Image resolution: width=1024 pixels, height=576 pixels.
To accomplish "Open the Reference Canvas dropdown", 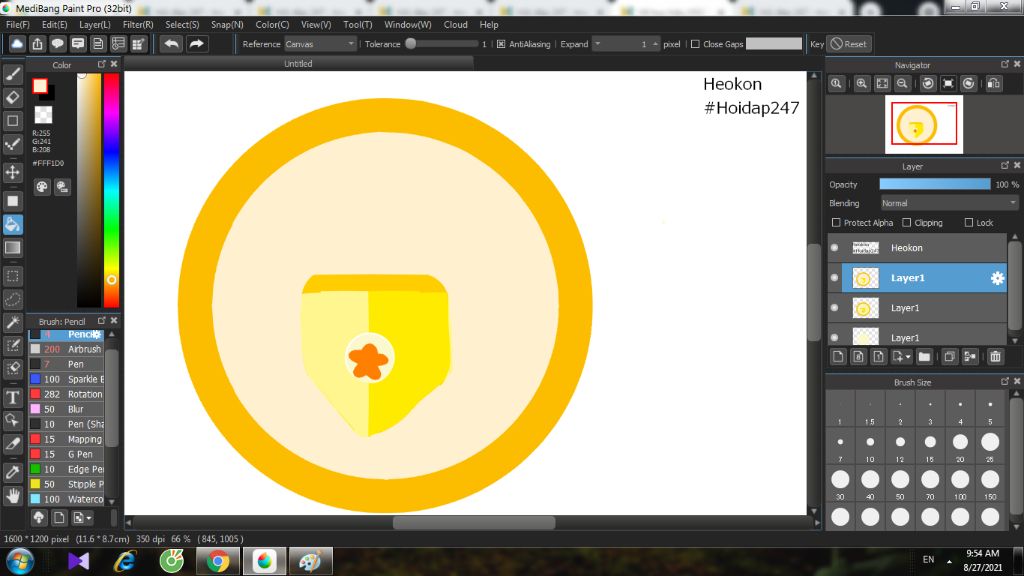I will click(x=320, y=44).
